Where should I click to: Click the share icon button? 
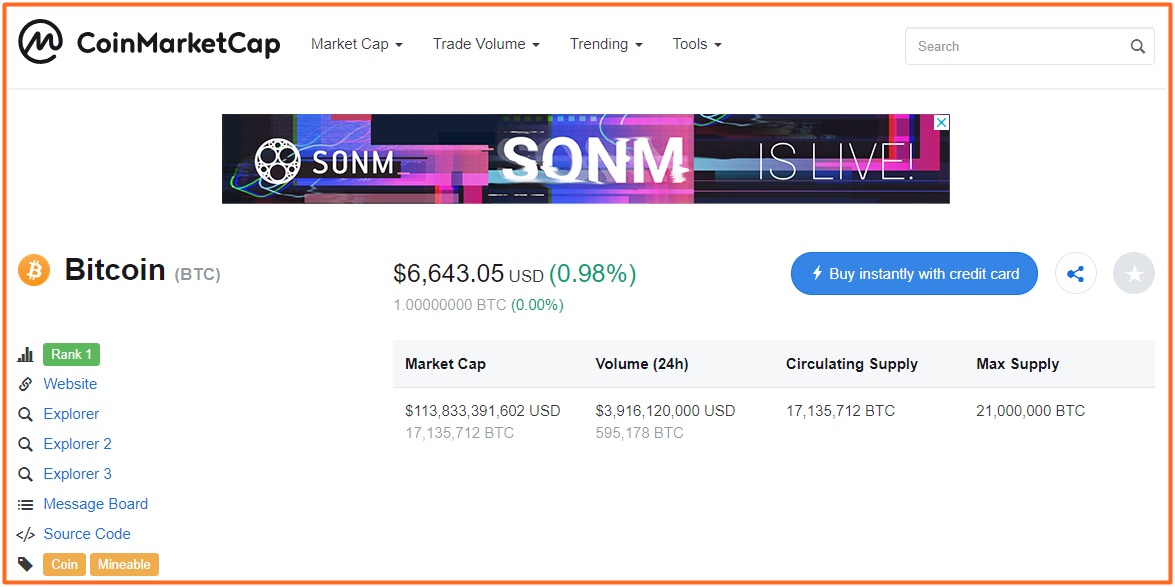[x=1075, y=274]
